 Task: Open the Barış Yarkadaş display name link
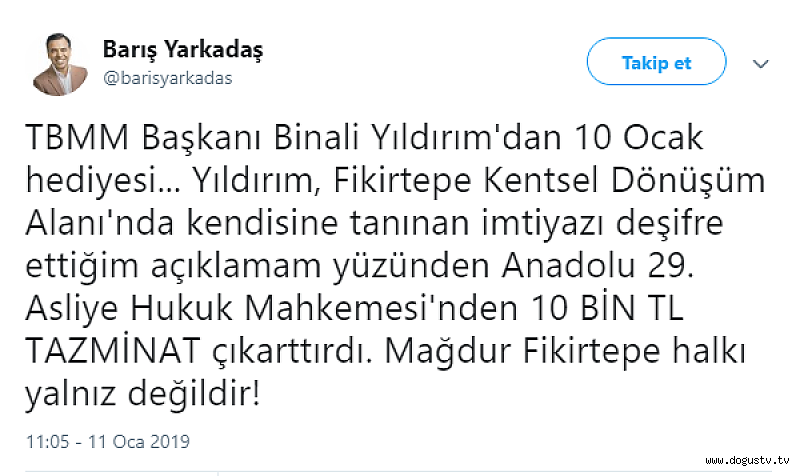pyautogui.click(x=183, y=50)
